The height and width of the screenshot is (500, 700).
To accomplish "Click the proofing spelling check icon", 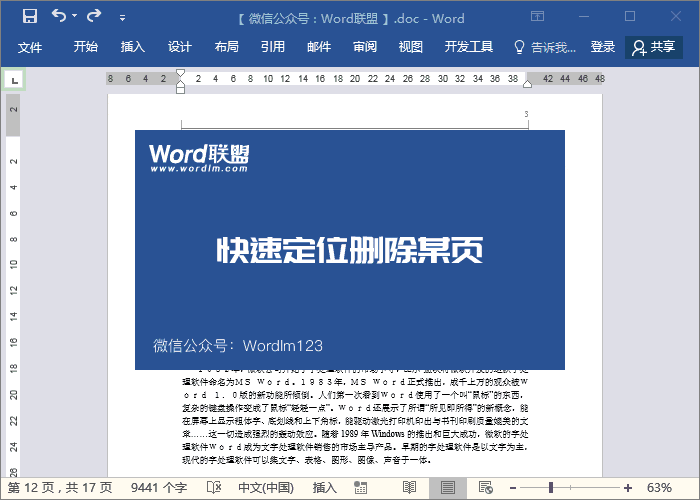I will (214, 488).
